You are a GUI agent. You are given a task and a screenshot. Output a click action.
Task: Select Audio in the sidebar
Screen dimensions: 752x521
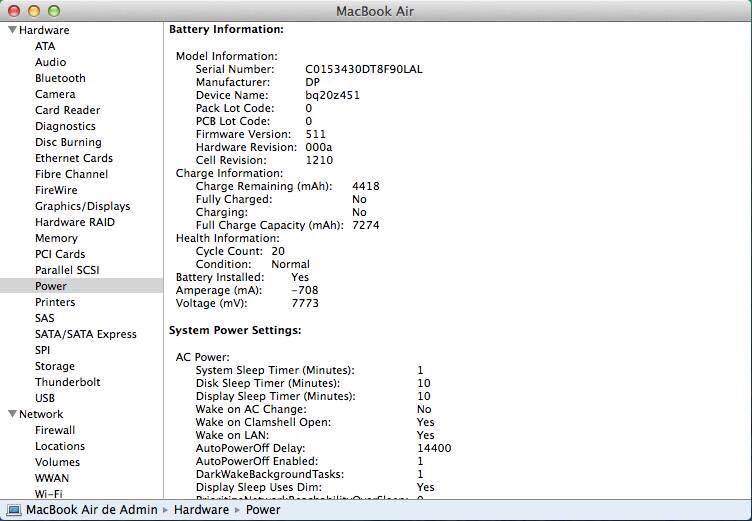(50, 62)
